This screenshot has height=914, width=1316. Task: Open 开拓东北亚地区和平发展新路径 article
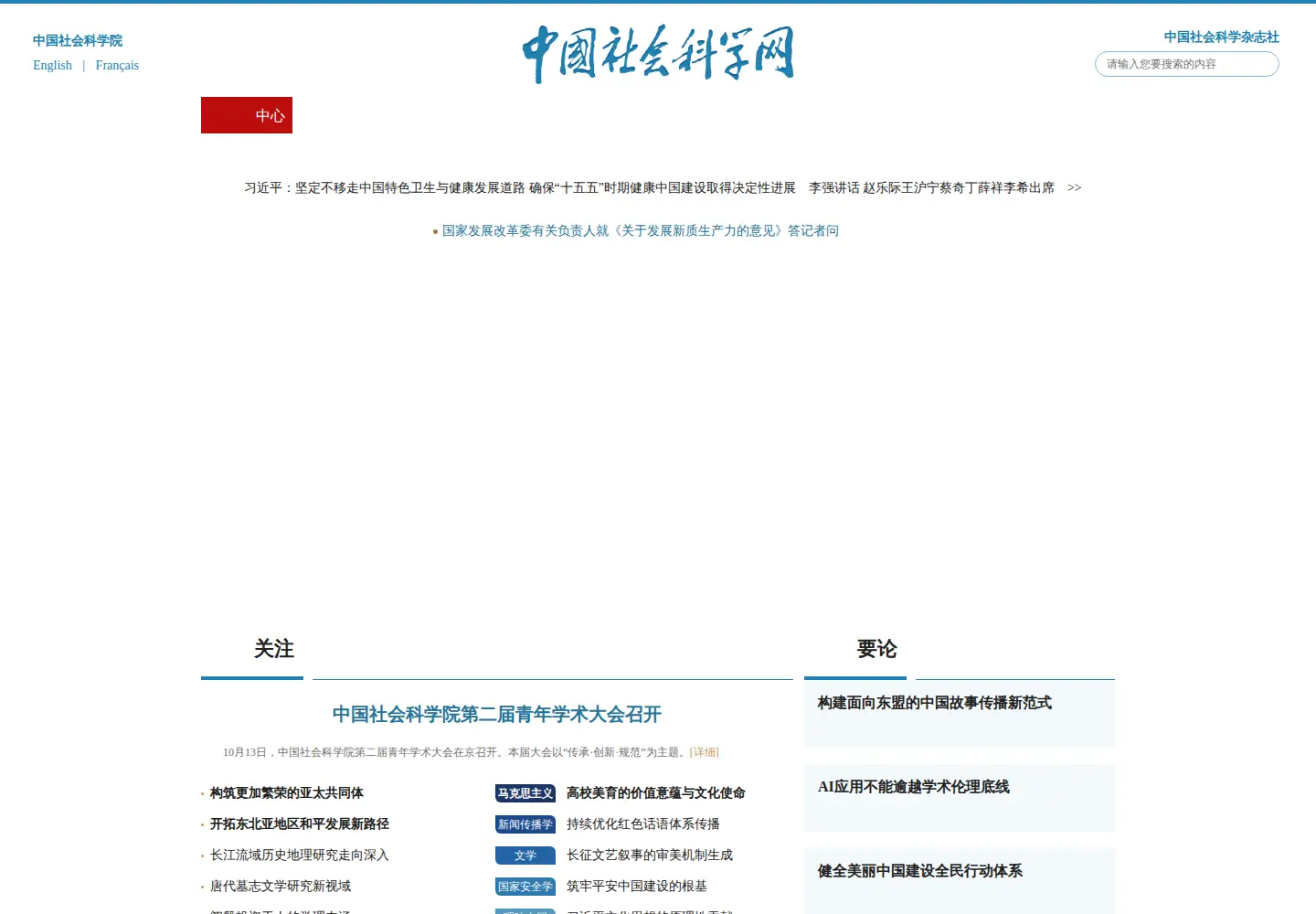[299, 824]
